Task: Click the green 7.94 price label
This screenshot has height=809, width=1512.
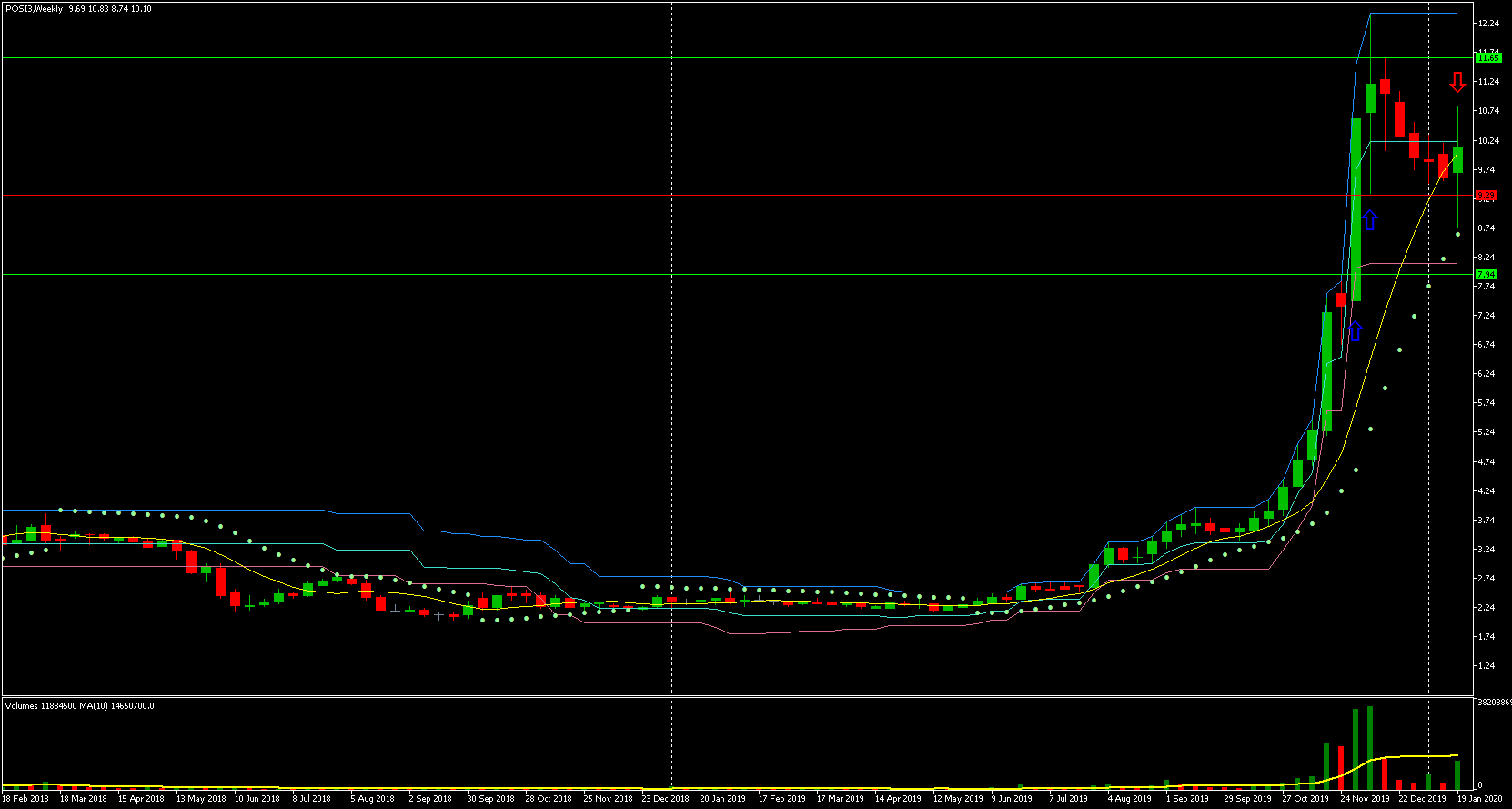Action: pos(1487,274)
